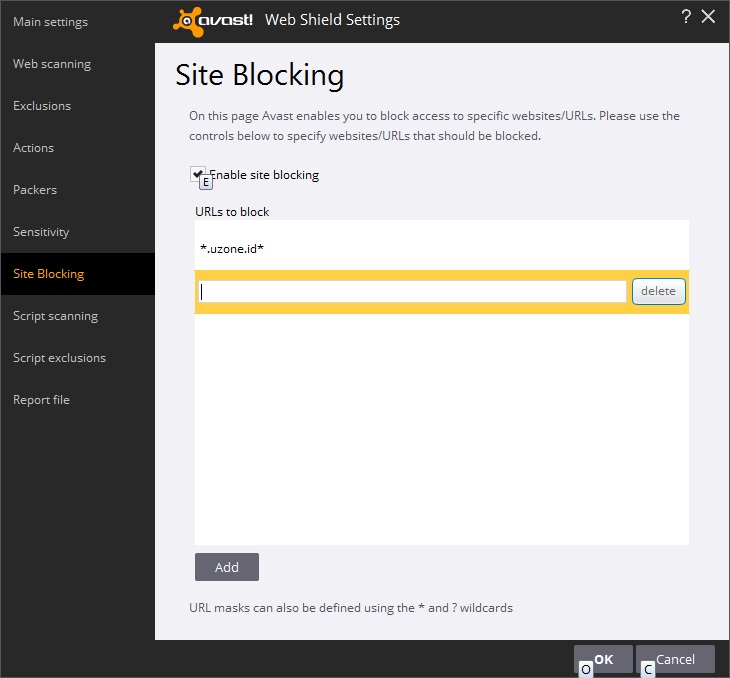Open Main settings section

coord(50,22)
